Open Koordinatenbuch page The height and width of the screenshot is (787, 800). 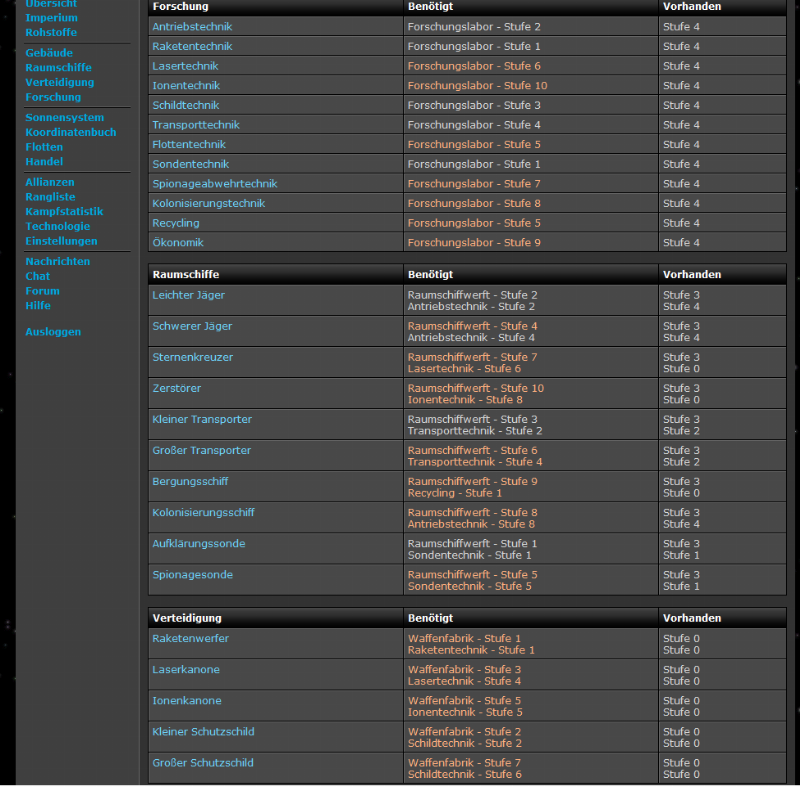pos(70,132)
